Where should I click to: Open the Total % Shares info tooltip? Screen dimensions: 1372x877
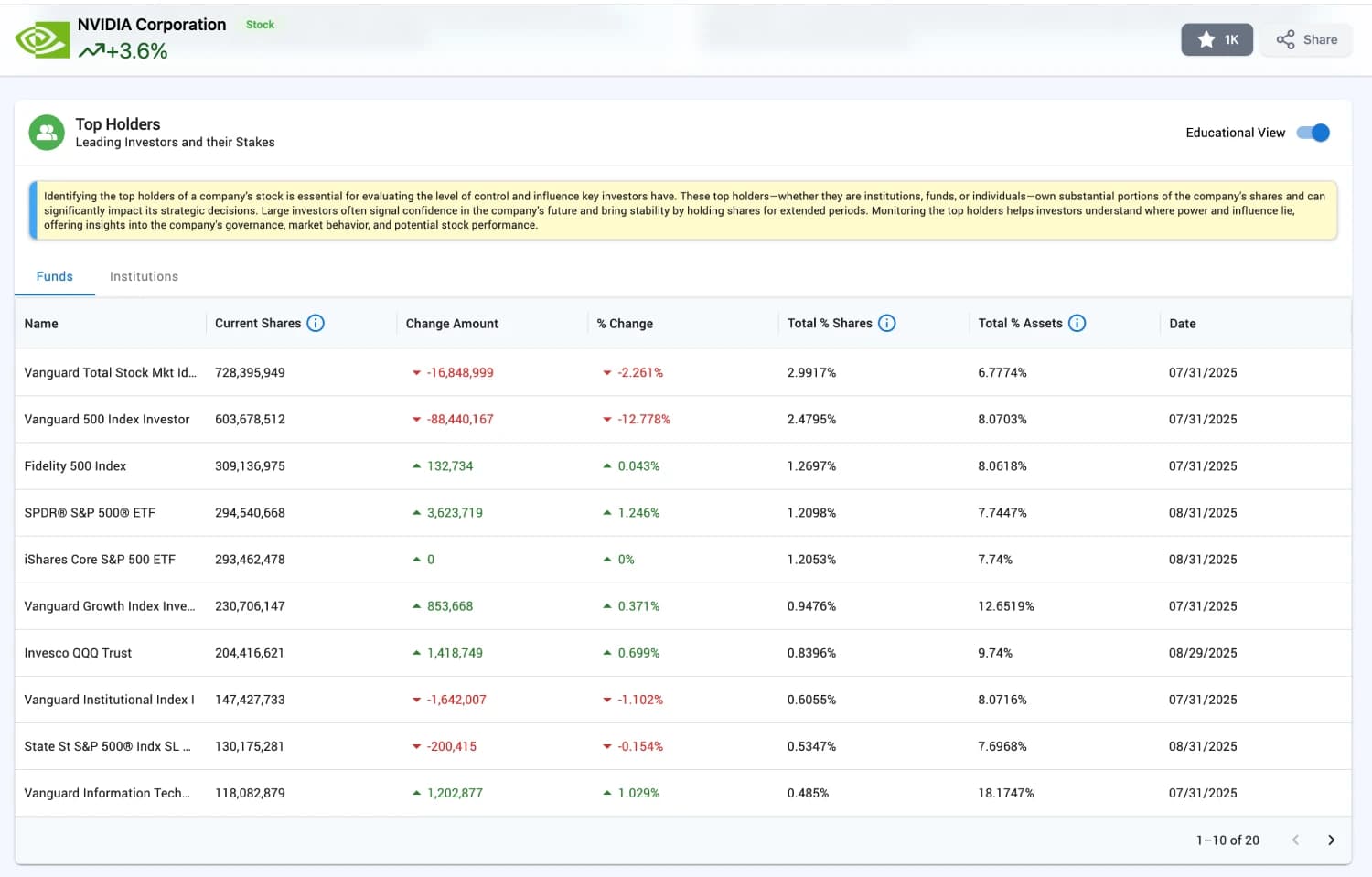(886, 323)
